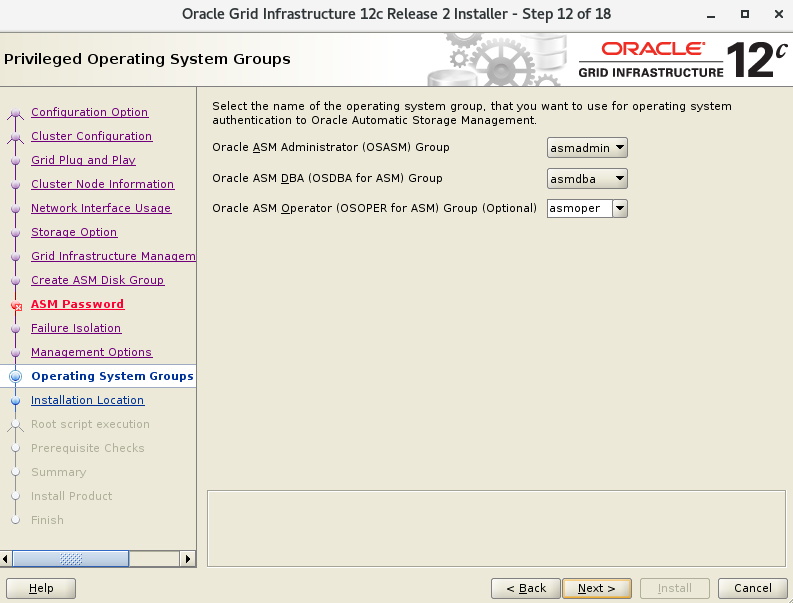This screenshot has width=793, height=603.
Task: Click the Oracle ASM Operator (OSOPER) label
Action: click(x=374, y=208)
